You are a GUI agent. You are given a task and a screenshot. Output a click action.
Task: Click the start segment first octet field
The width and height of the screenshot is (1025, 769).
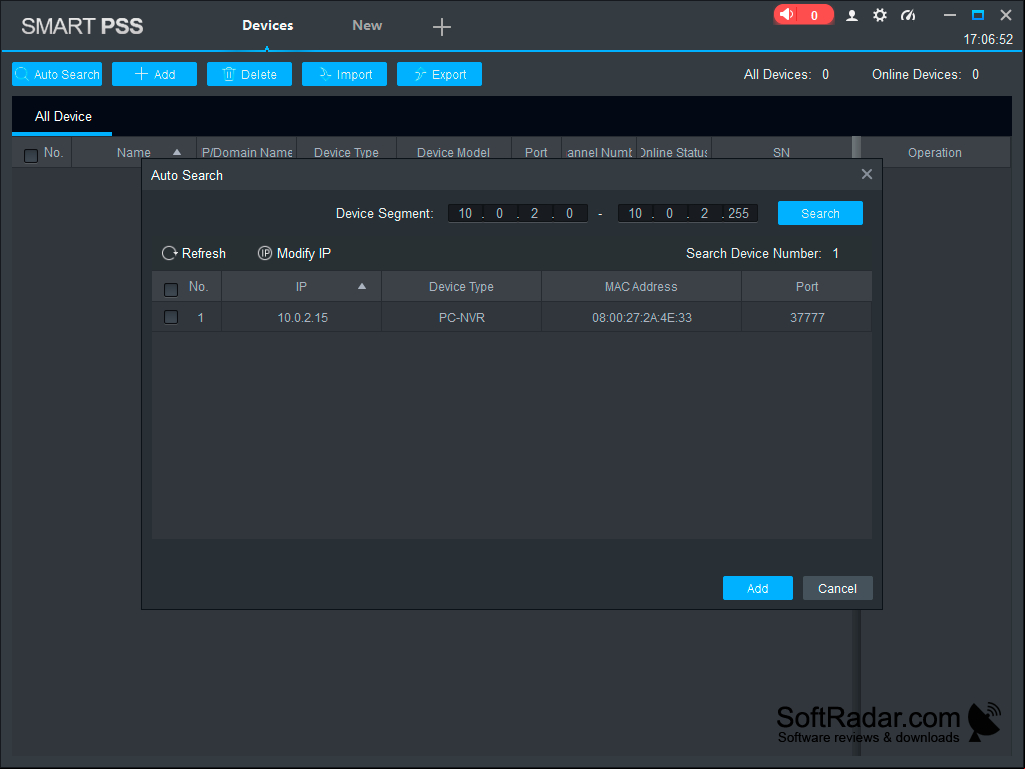coord(465,213)
